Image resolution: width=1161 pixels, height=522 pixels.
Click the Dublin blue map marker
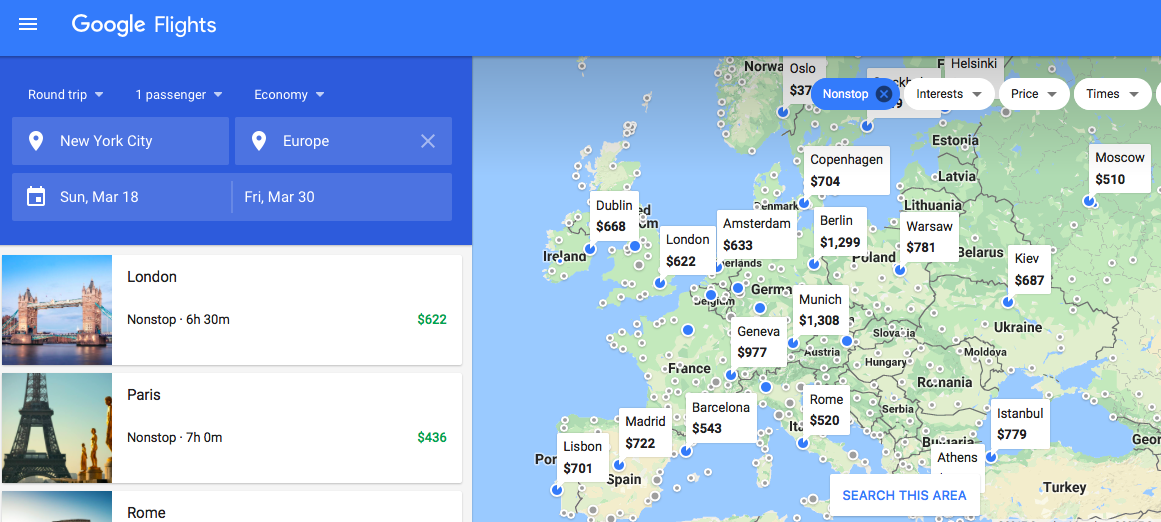590,250
